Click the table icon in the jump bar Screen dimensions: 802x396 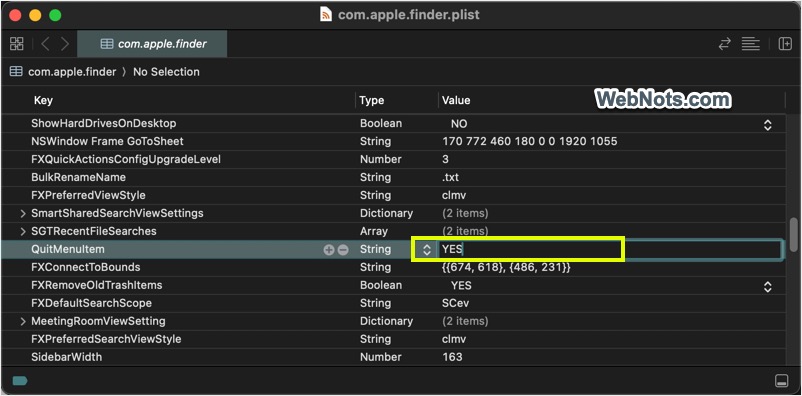tap(16, 72)
